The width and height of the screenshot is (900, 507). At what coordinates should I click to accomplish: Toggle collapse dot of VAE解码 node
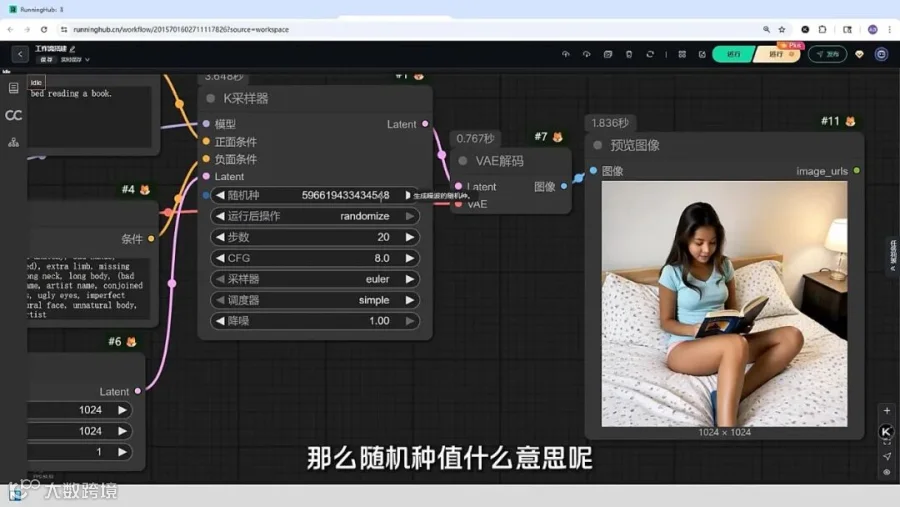(x=463, y=161)
